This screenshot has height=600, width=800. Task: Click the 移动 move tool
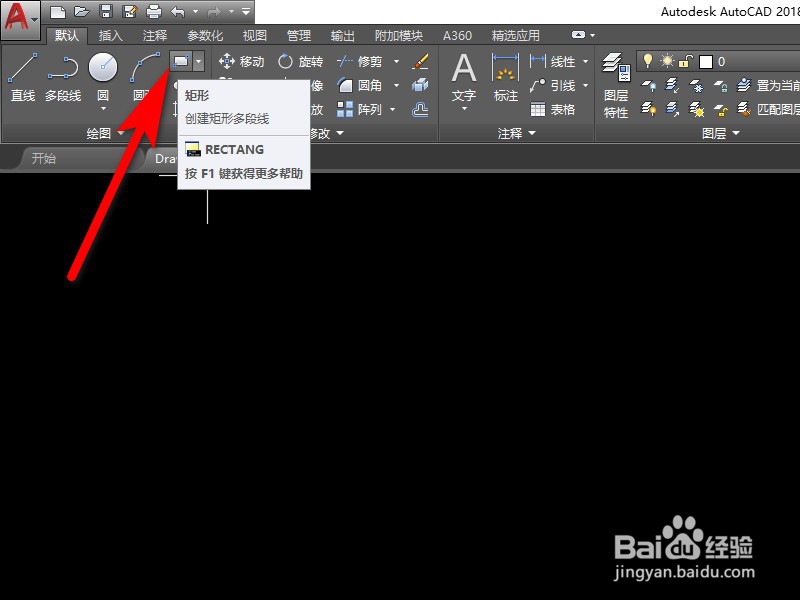(x=241, y=62)
